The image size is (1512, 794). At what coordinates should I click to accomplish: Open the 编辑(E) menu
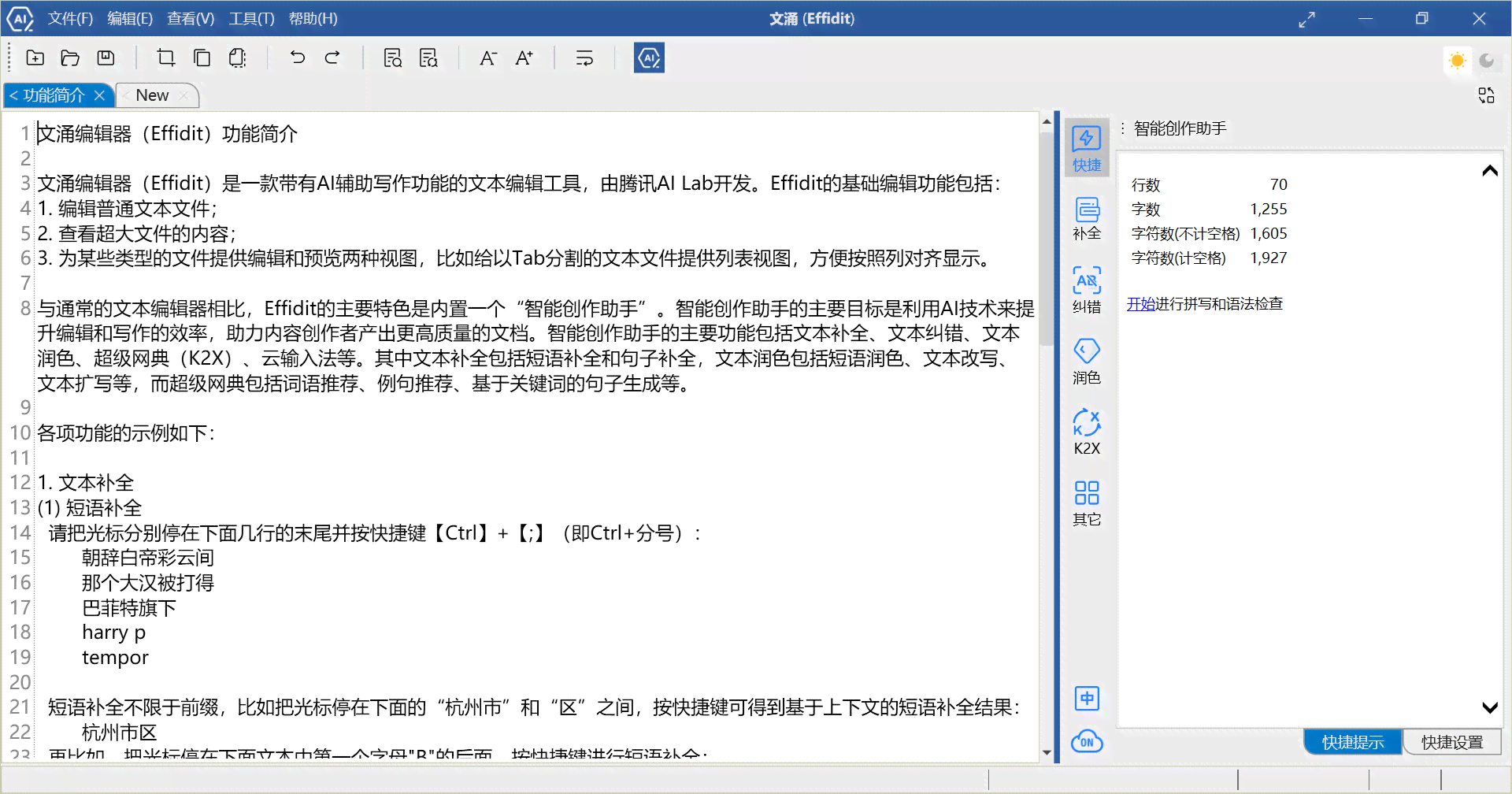(x=130, y=18)
